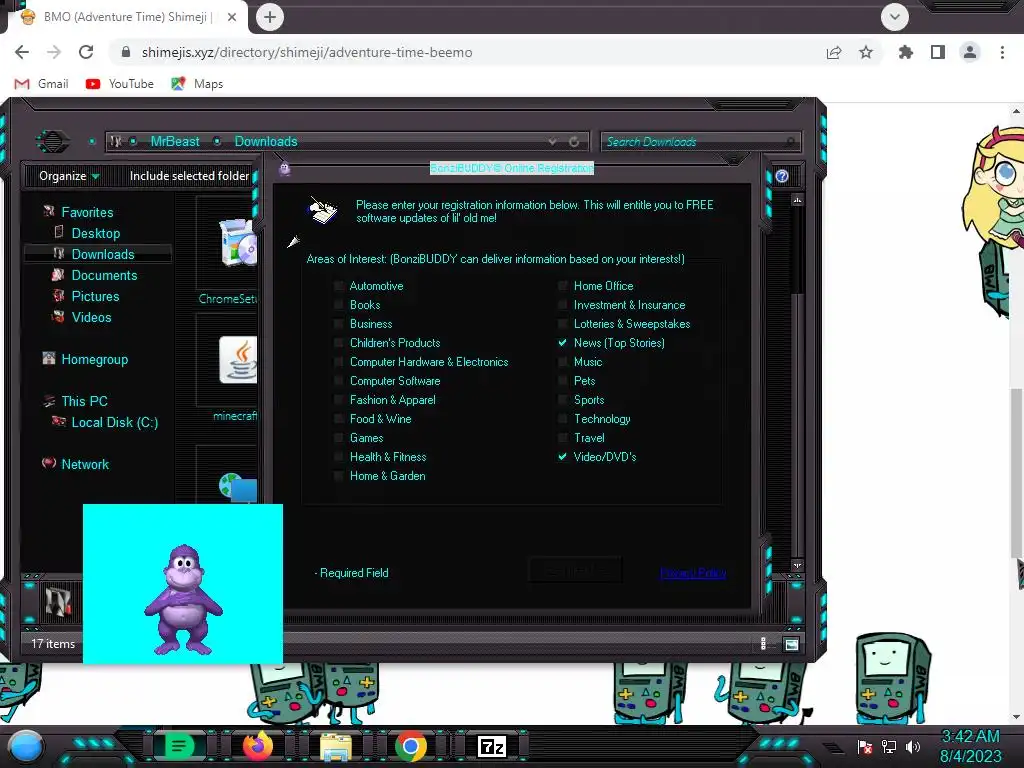Check the Automotive interest box

click(x=338, y=286)
